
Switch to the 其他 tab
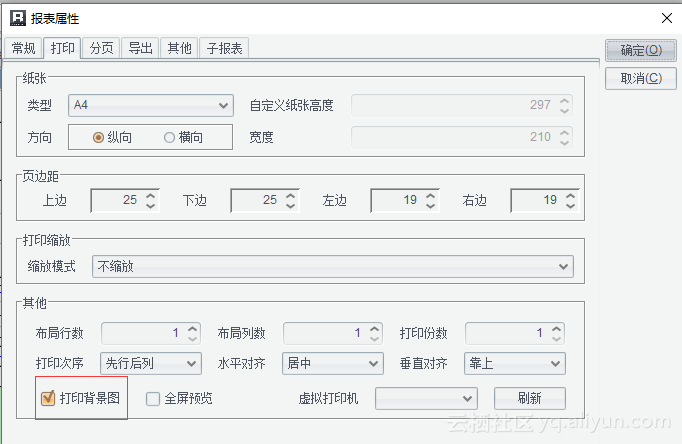179,48
